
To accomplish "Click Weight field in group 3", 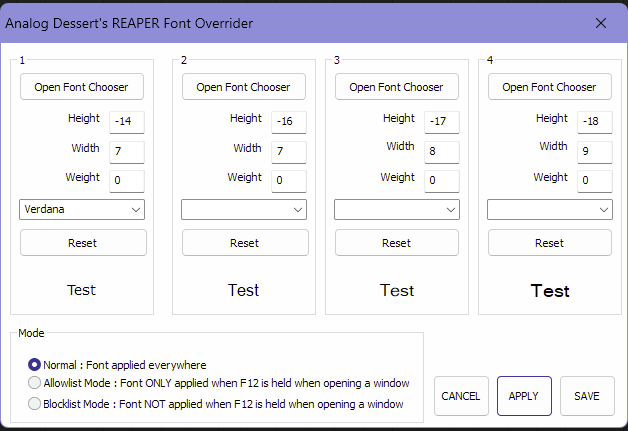I will point(442,181).
